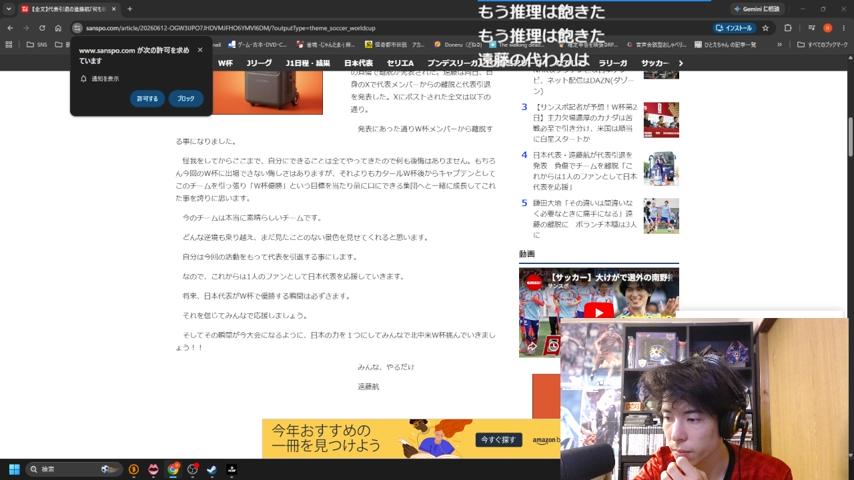Block notifications with ブロック button
The width and height of the screenshot is (854, 480).
click(x=186, y=99)
